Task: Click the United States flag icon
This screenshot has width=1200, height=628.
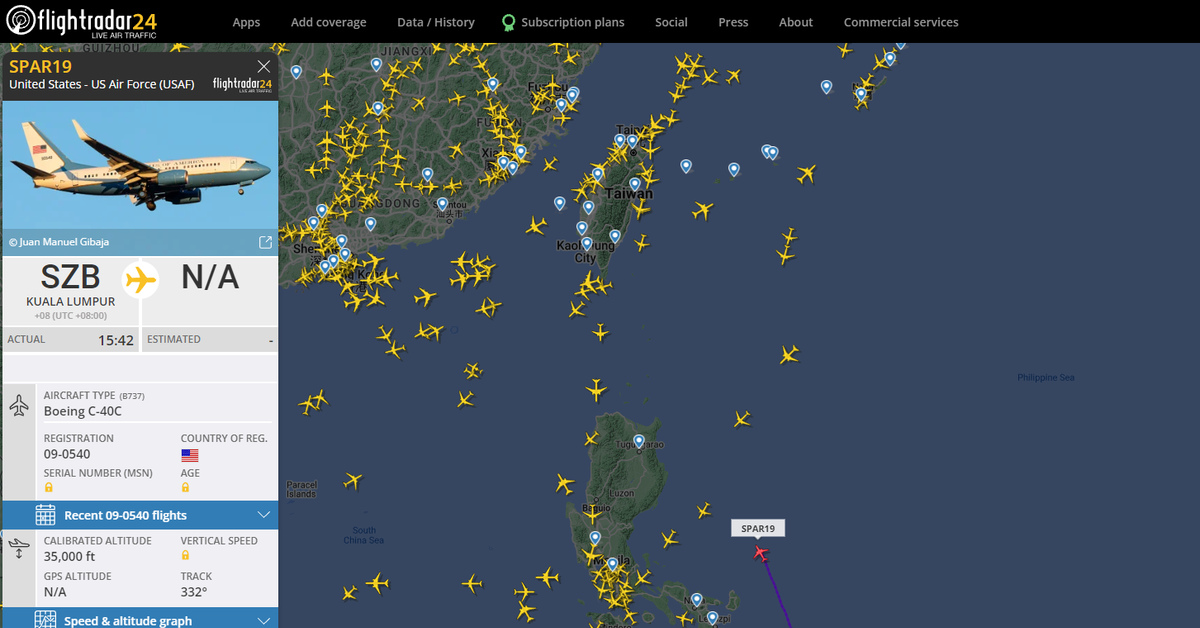Action: pos(189,455)
